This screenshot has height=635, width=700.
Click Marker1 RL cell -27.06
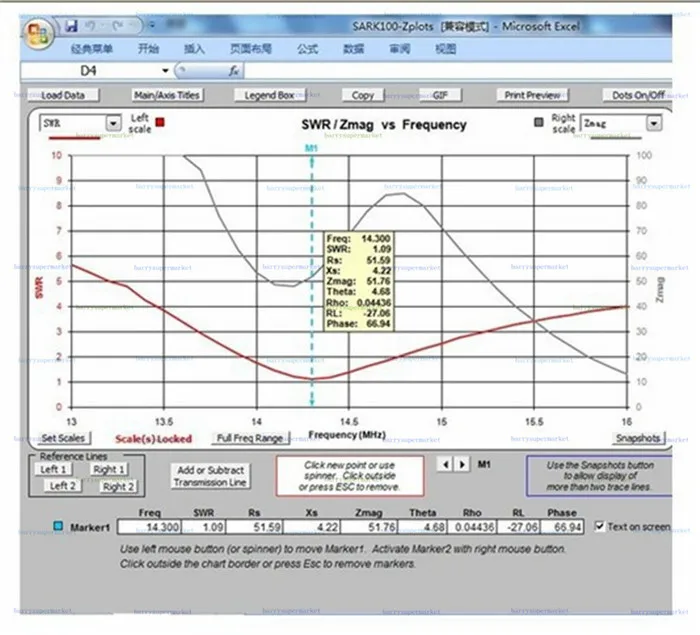[x=518, y=527]
